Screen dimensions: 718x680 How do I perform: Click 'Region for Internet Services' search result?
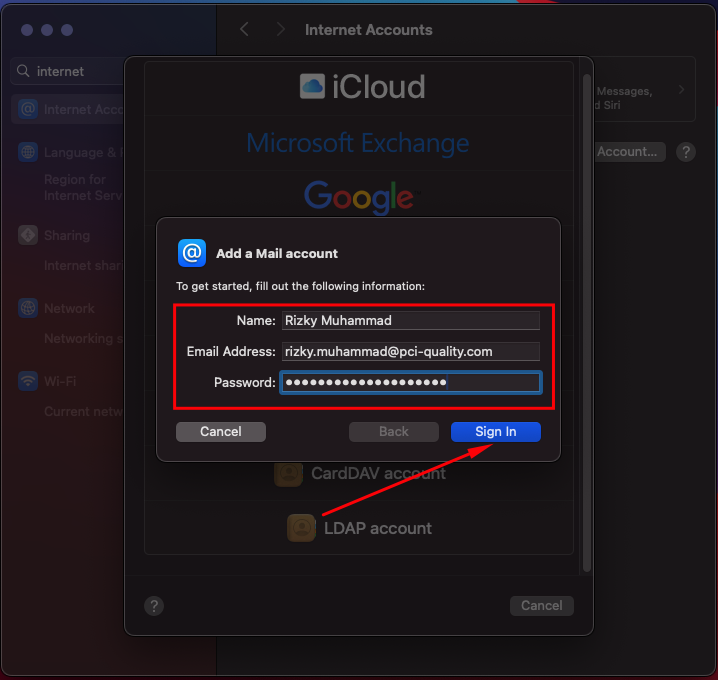click(83, 188)
